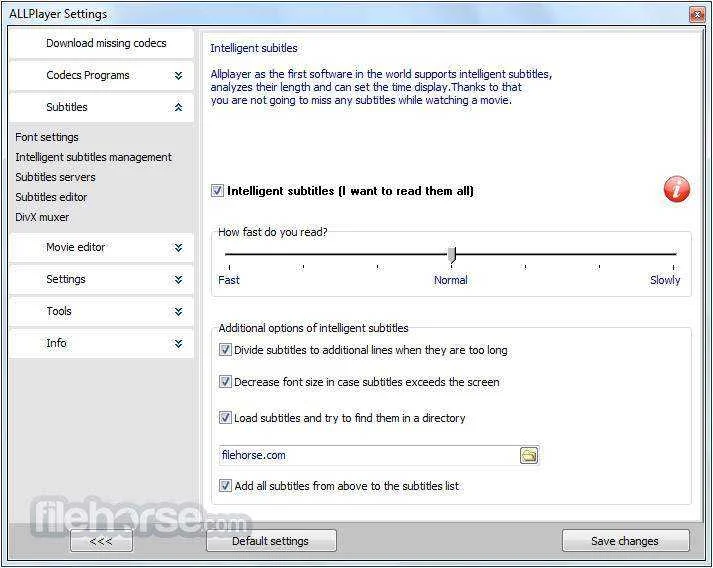Open Font settings page

pyautogui.click(x=47, y=137)
